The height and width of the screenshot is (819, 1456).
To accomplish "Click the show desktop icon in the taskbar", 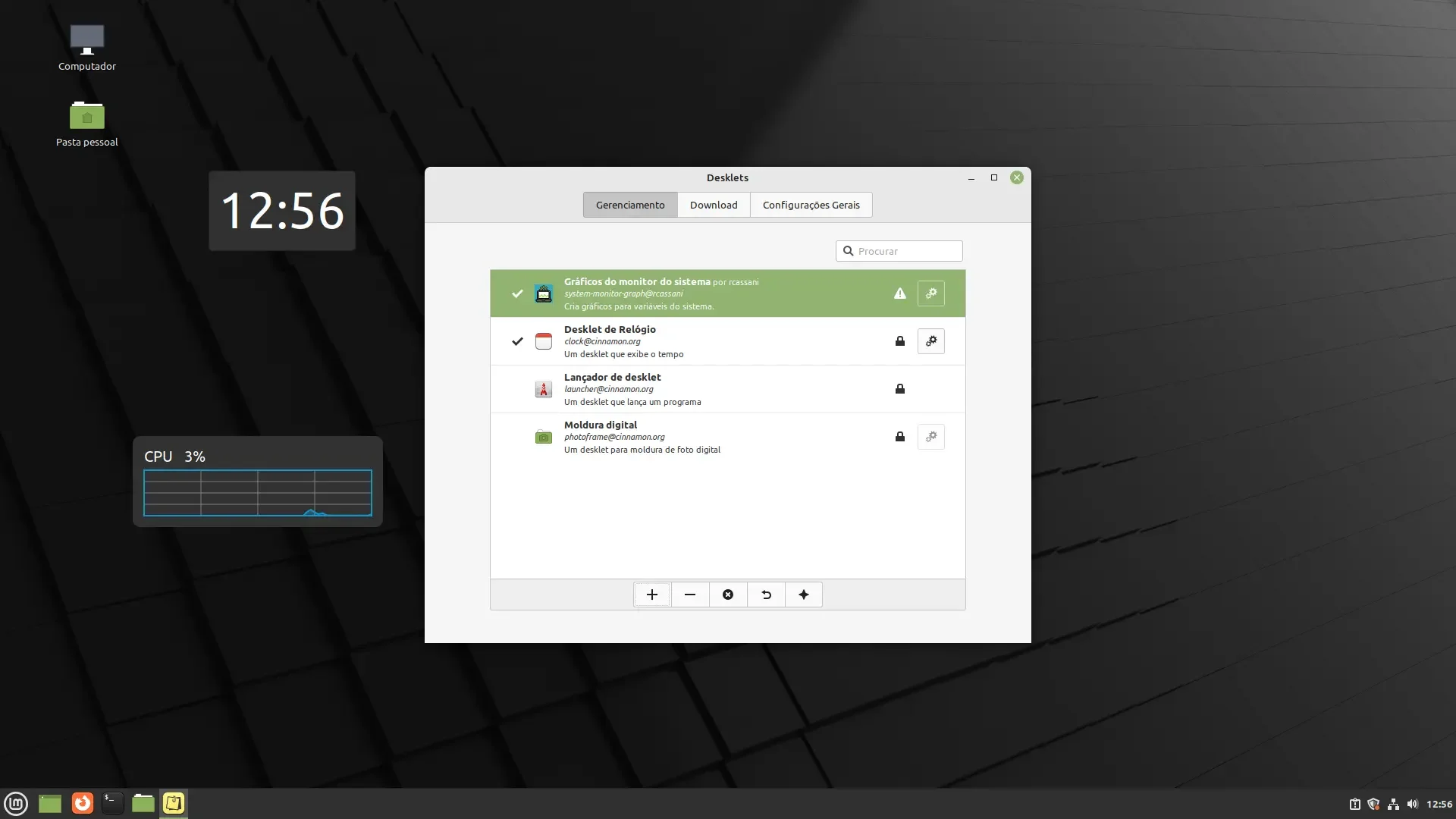I will (x=50, y=803).
